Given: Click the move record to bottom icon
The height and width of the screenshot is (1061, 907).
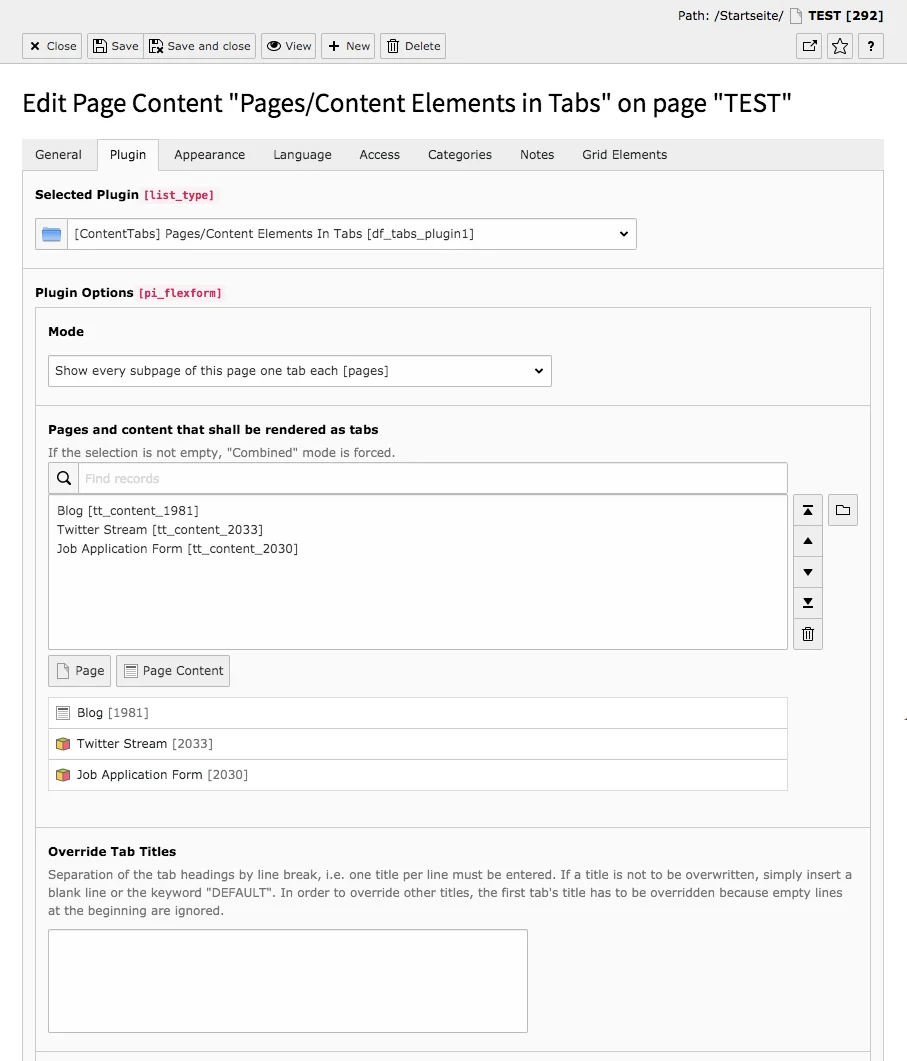Looking at the screenshot, I should coord(808,603).
